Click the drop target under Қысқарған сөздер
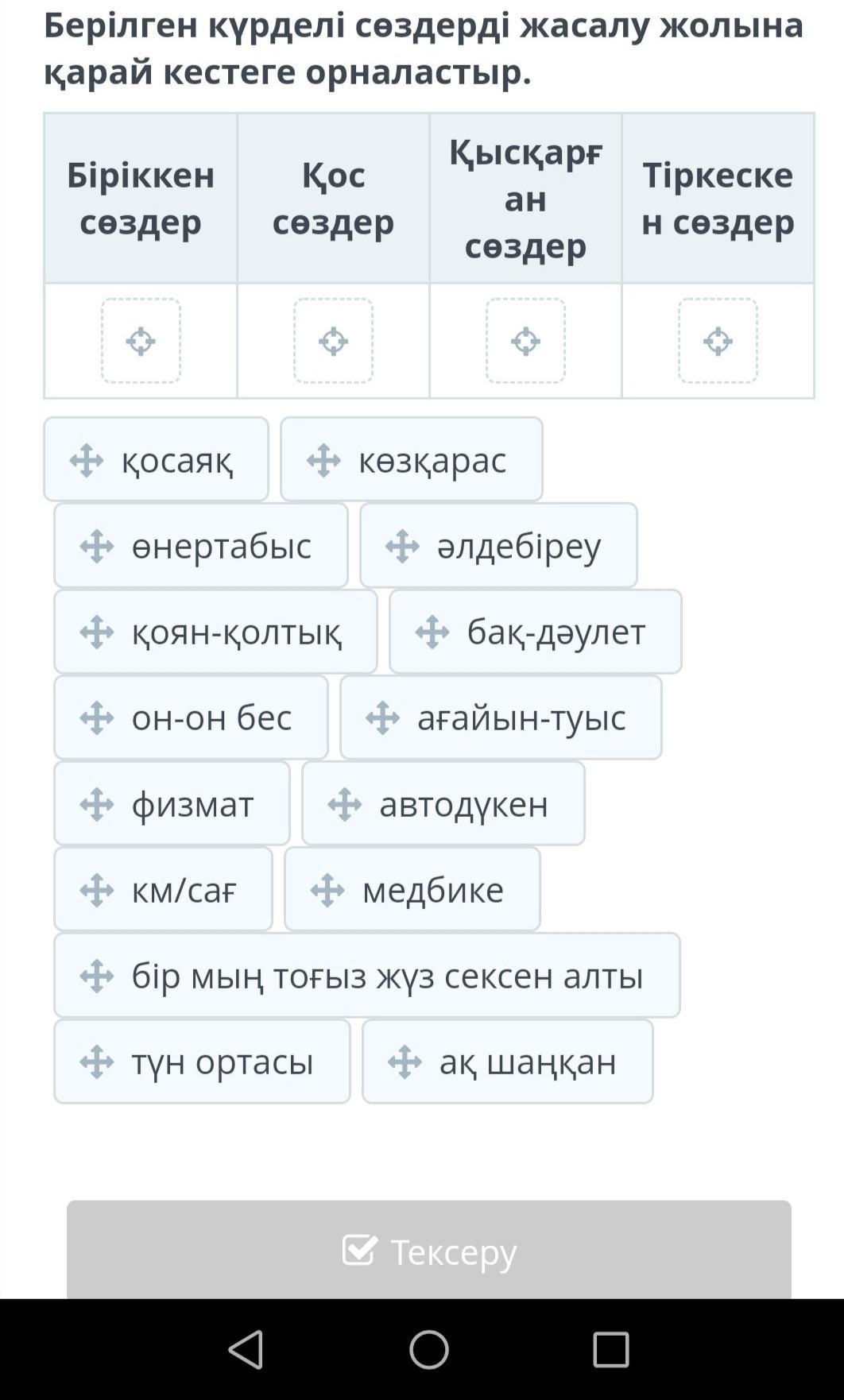The height and width of the screenshot is (1400, 844). [525, 341]
